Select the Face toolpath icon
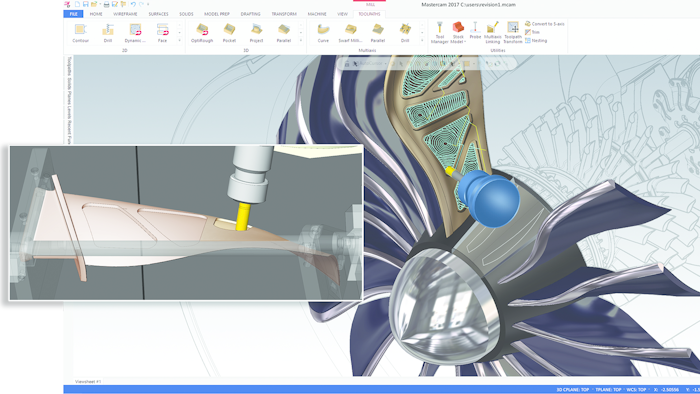 [162, 33]
